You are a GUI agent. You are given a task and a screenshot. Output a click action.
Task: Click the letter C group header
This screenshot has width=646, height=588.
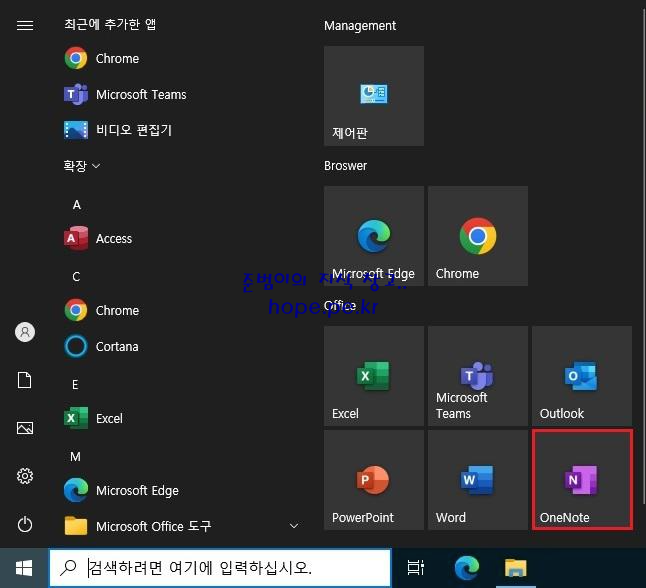(76, 276)
